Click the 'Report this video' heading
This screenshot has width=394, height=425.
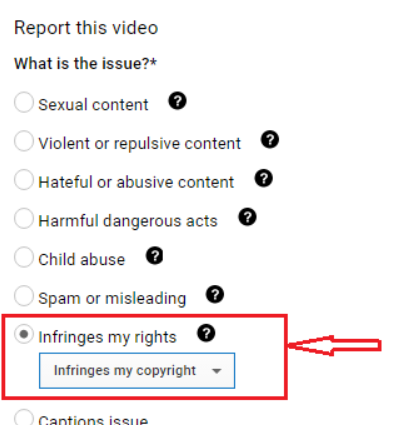[86, 28]
